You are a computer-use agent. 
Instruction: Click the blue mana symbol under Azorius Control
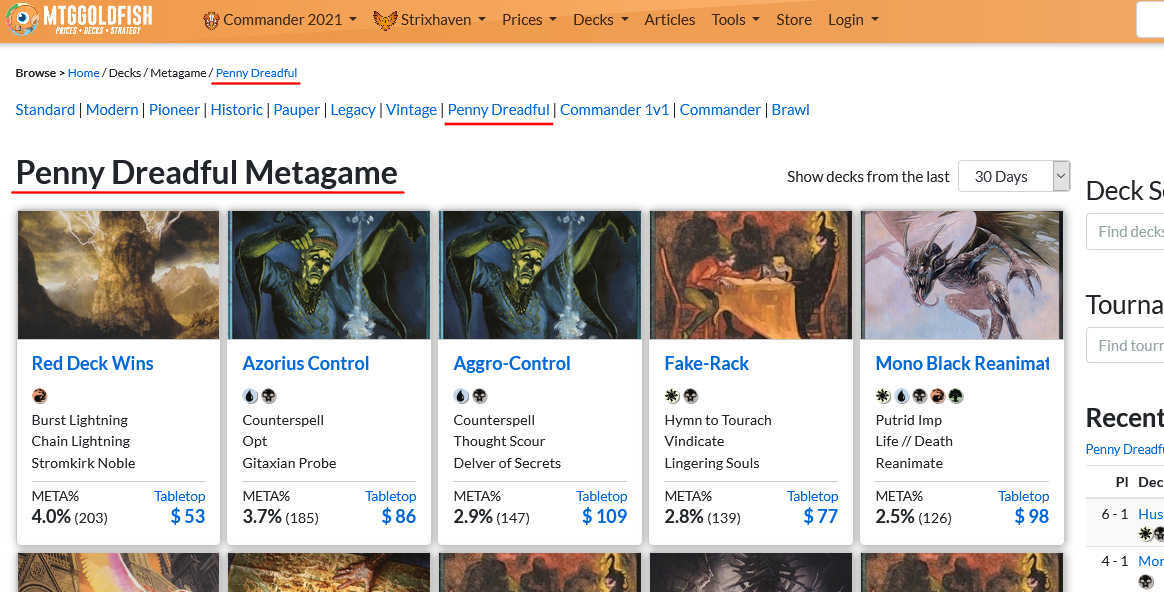click(x=250, y=396)
